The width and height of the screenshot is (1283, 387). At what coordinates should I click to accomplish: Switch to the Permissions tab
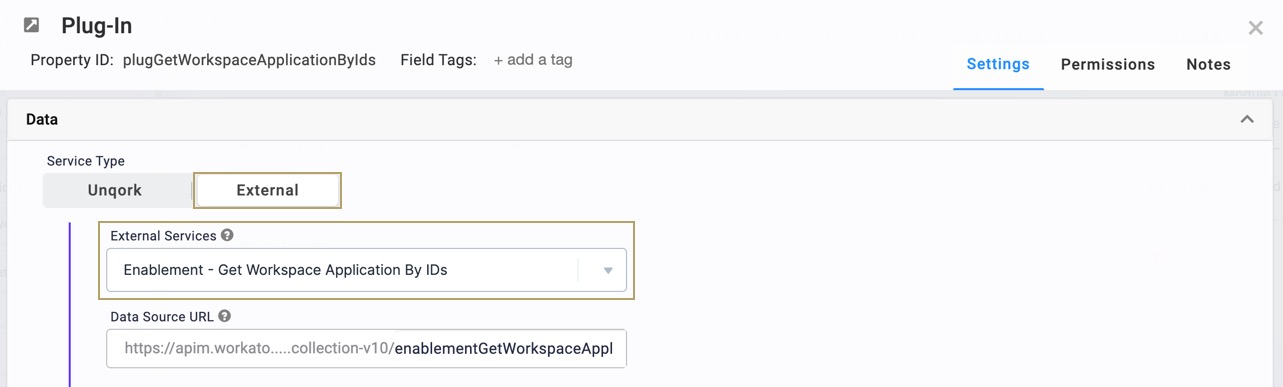(x=1108, y=64)
